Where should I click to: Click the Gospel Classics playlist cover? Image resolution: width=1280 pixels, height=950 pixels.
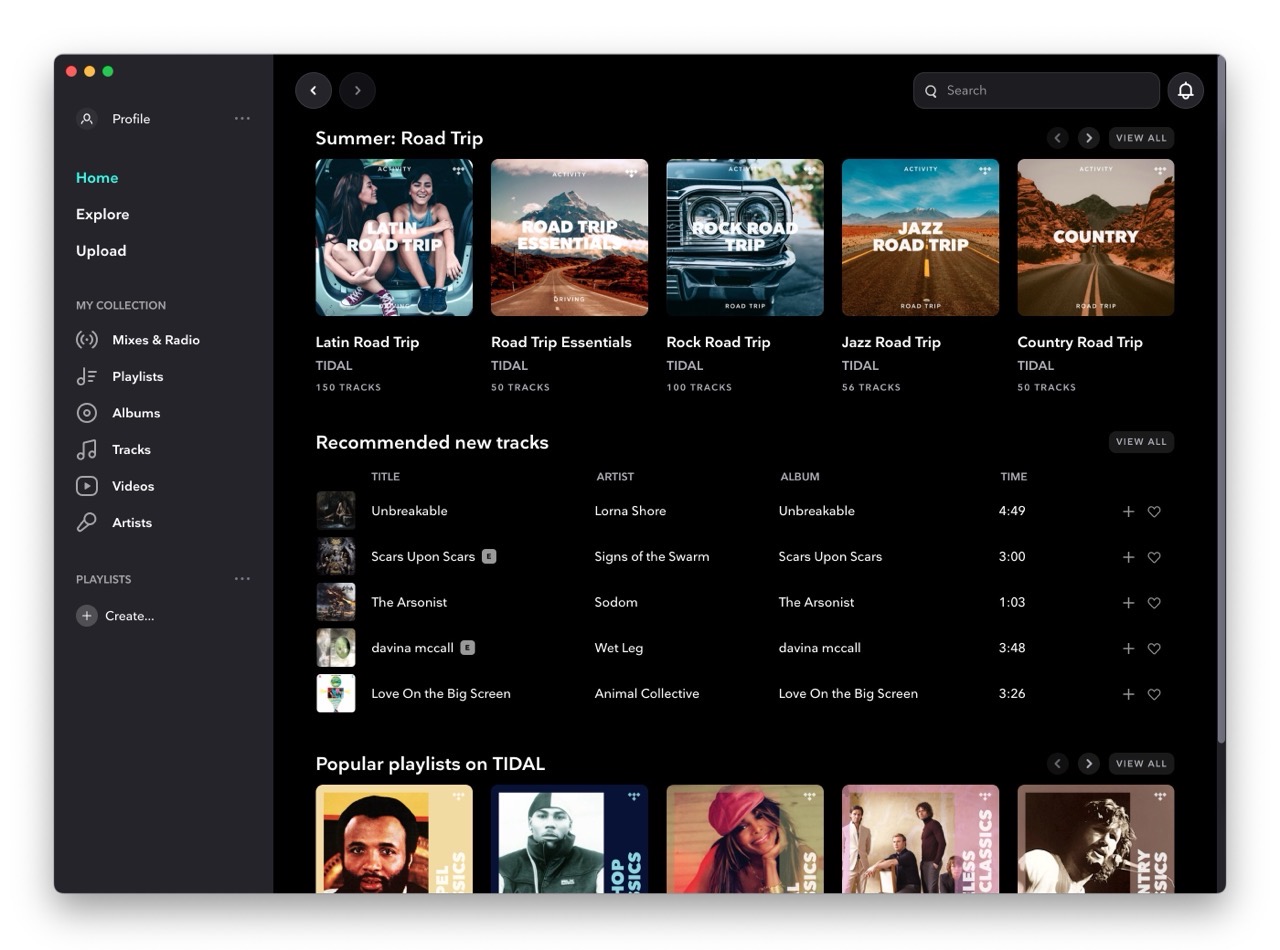(394, 839)
